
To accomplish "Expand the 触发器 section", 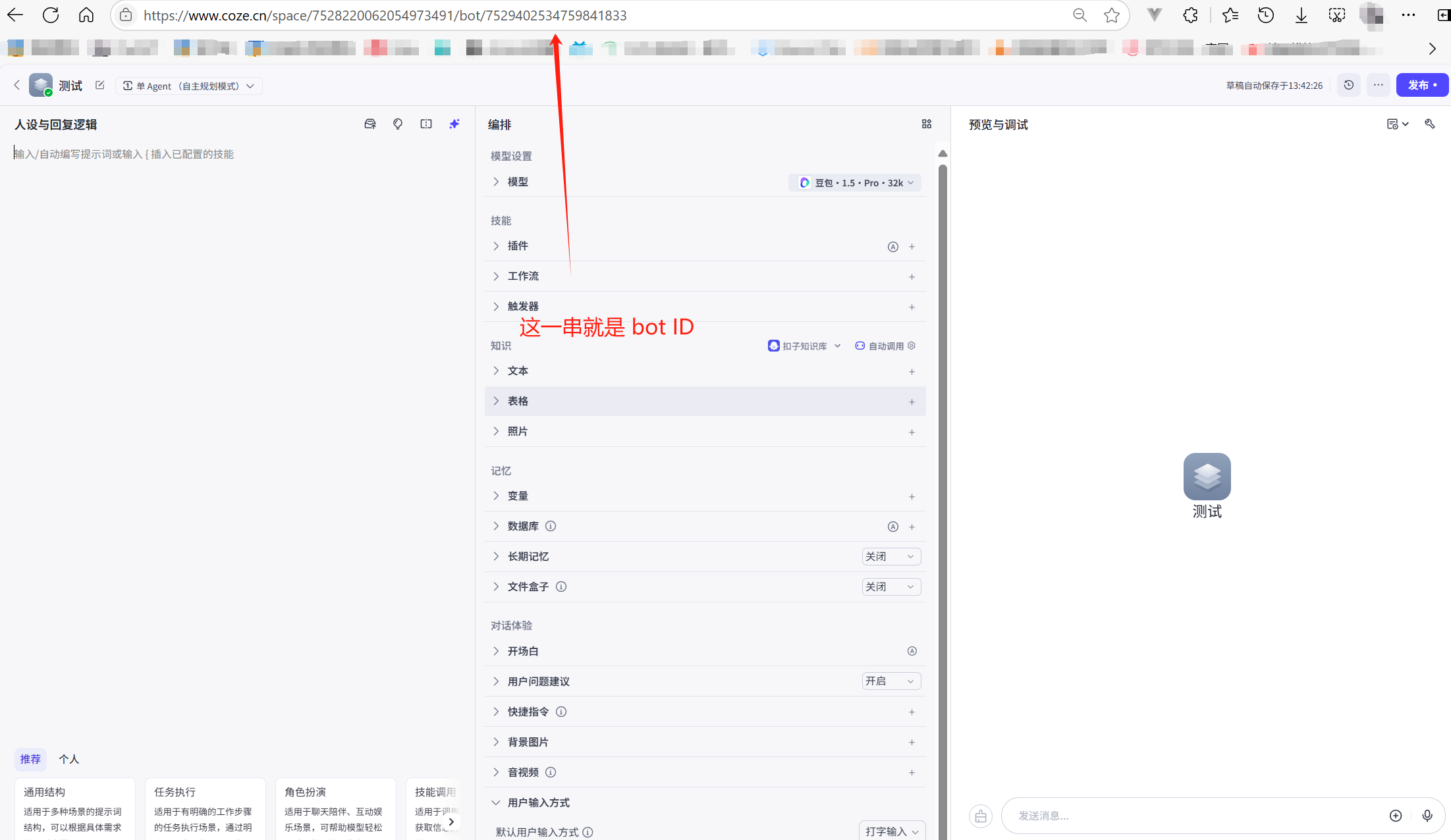I will click(x=496, y=306).
